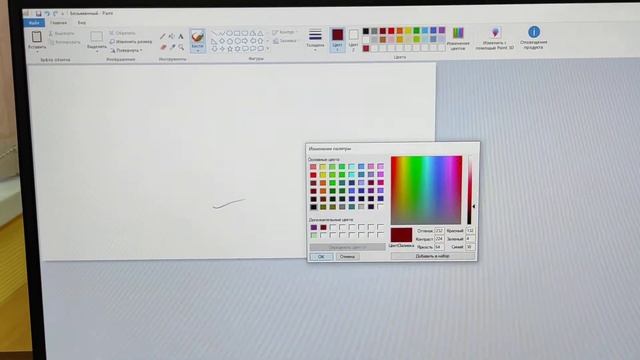
Task: Click the Blue (Синий) value field
Action: (470, 247)
